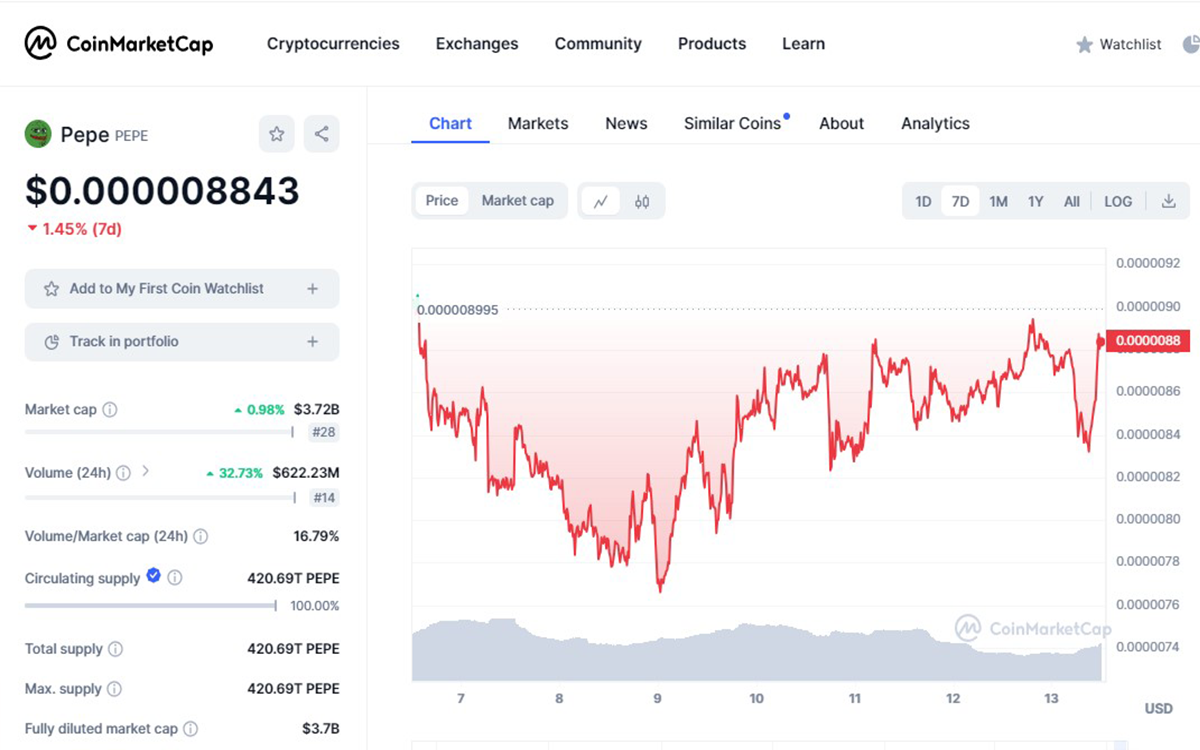Add to My First Coin Watchlist

coord(182,289)
